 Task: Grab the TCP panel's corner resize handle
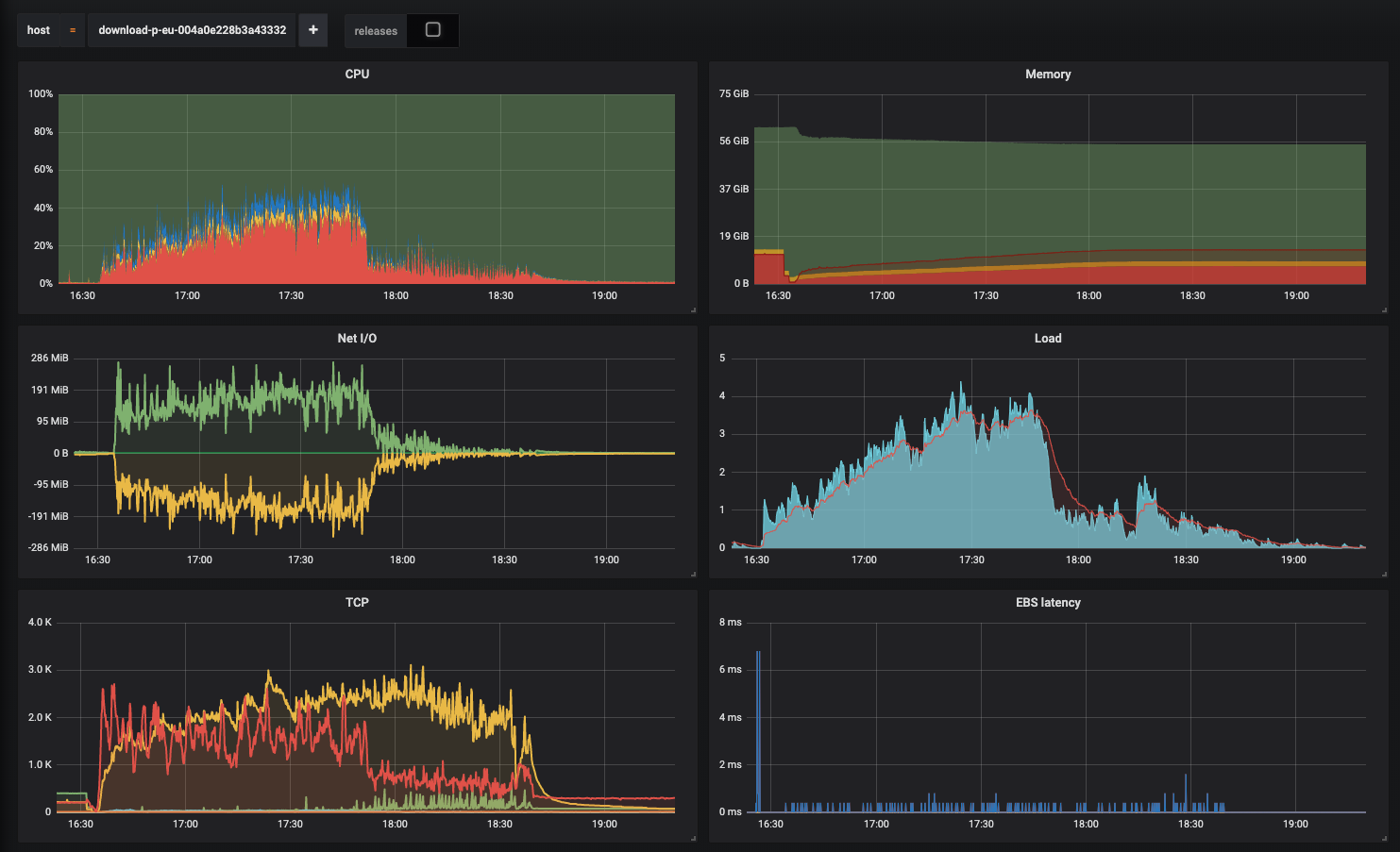pyautogui.click(x=693, y=838)
